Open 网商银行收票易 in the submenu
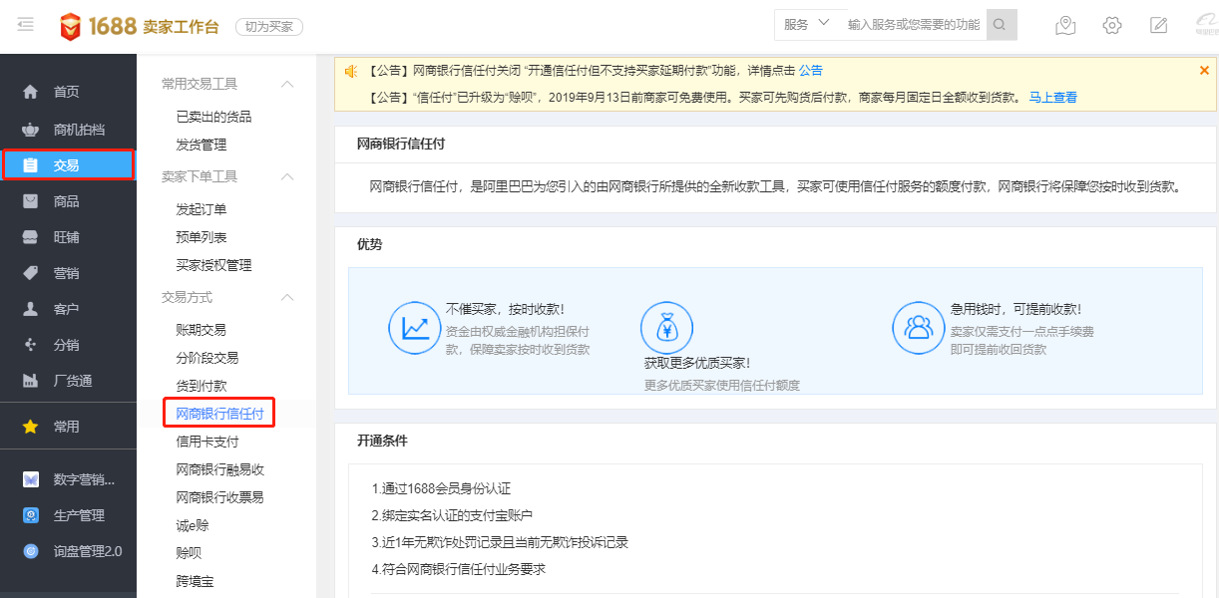The image size is (1219, 598). [x=220, y=497]
